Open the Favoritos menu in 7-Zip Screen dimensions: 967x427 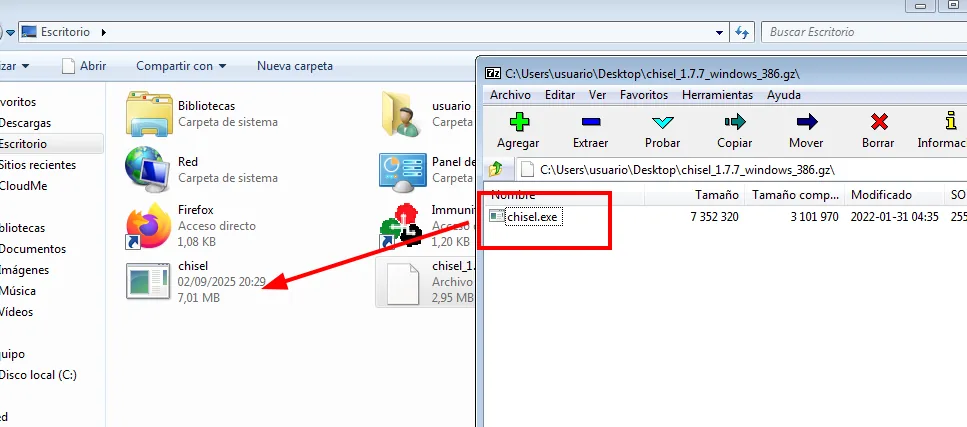[644, 95]
